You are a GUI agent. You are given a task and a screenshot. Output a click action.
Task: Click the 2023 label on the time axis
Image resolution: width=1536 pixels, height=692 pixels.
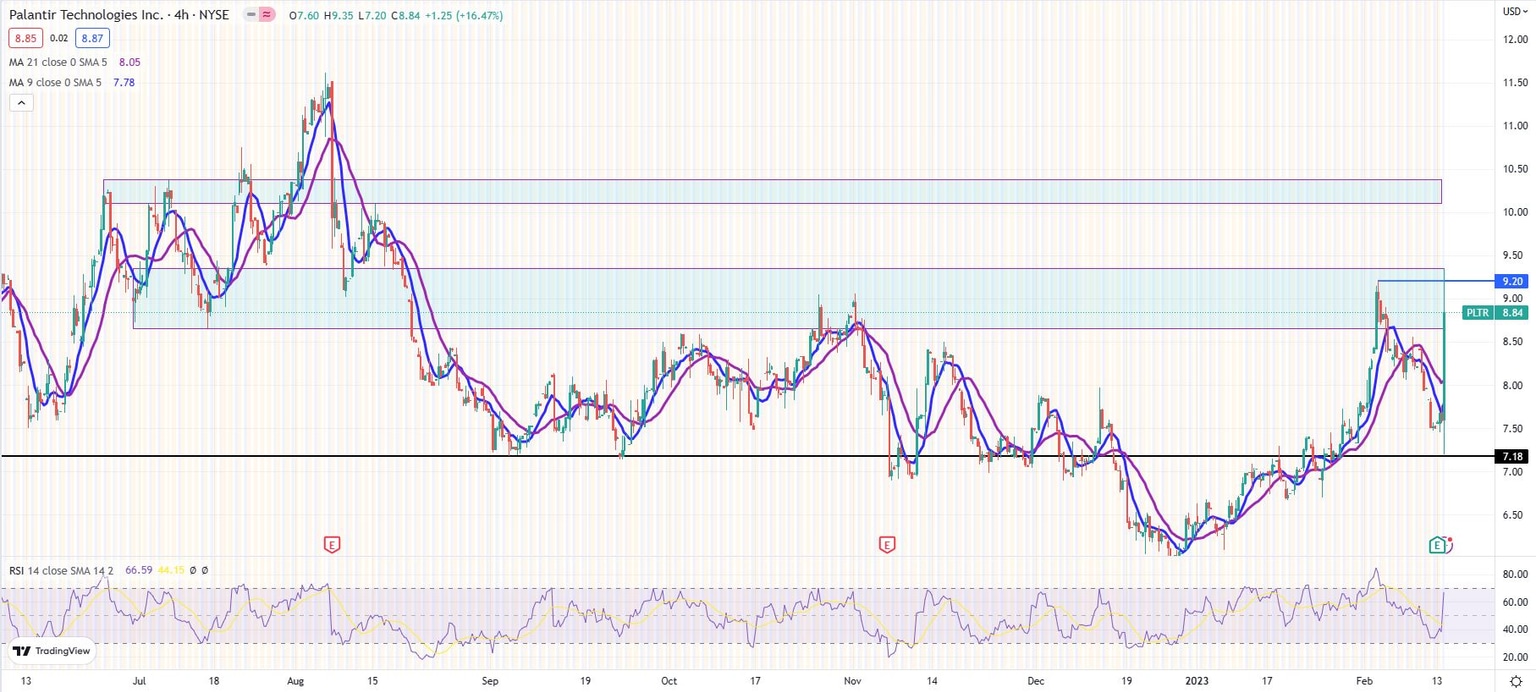[x=1196, y=680]
